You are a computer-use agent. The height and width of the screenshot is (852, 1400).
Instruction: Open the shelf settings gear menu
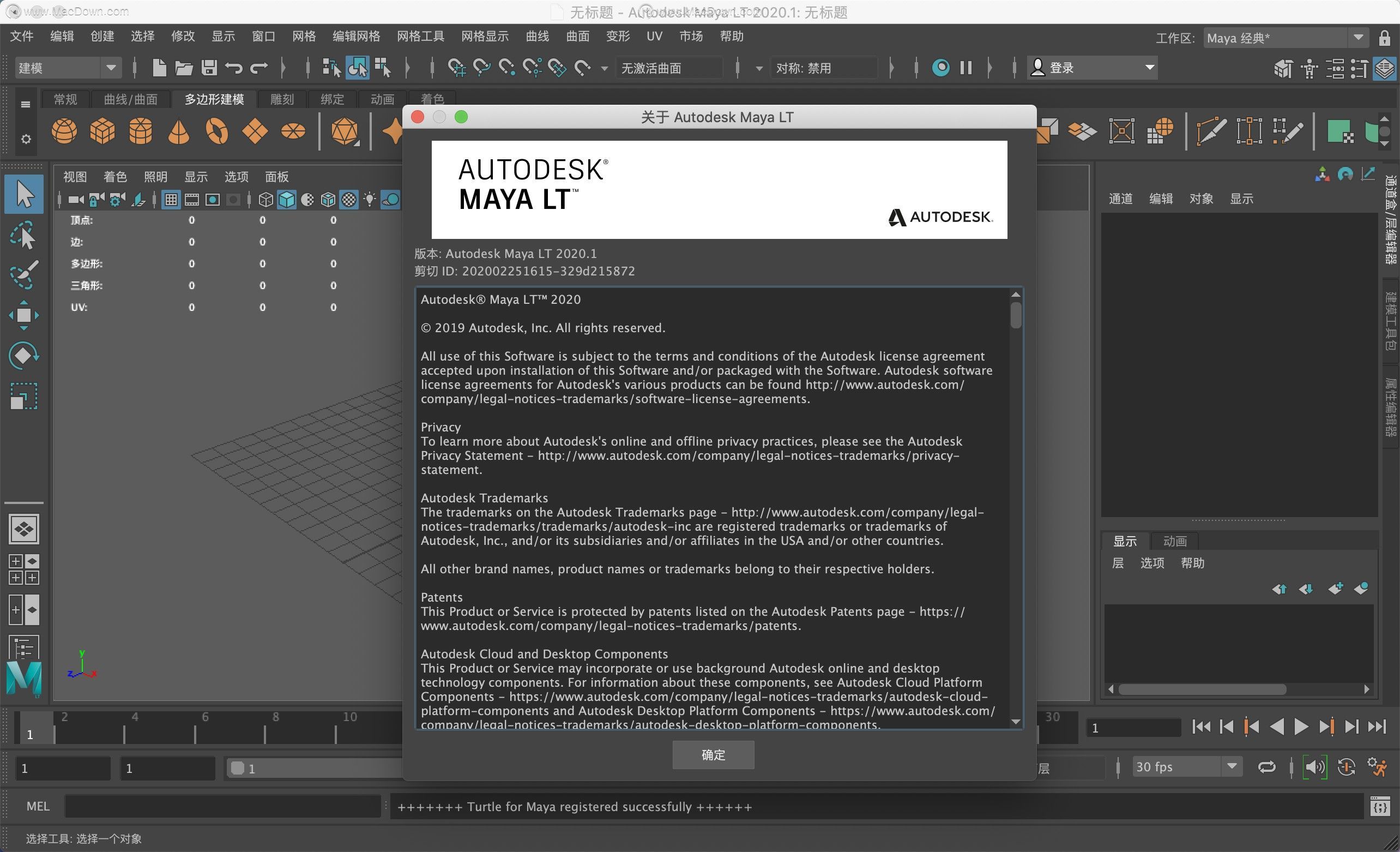tap(26, 139)
